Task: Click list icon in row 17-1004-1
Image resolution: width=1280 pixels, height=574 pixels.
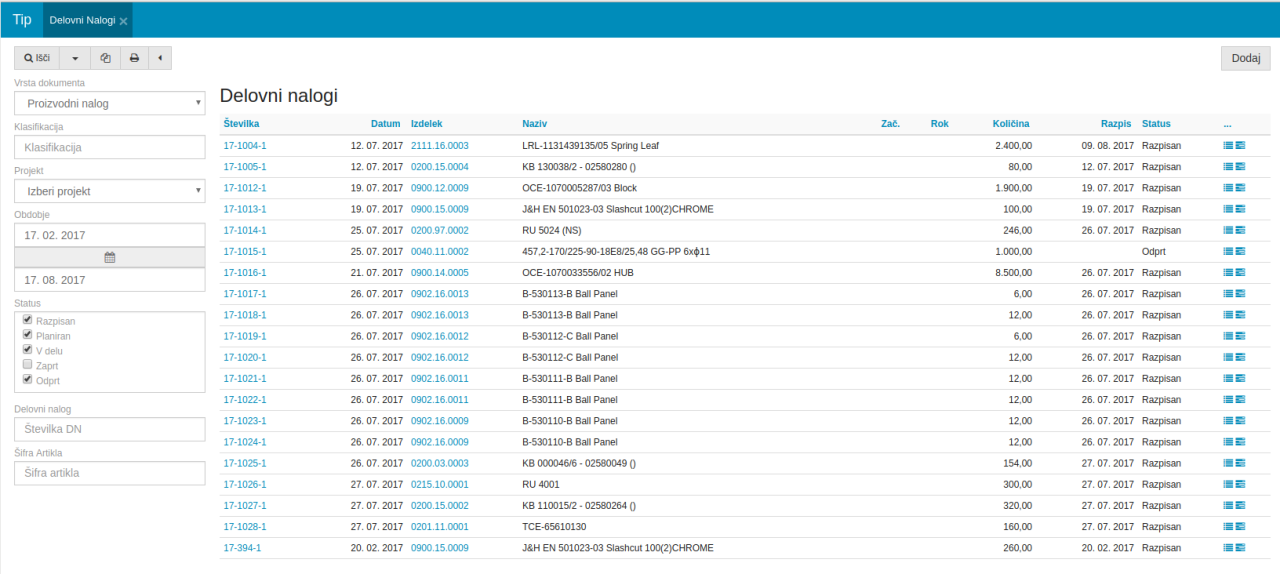Action: [x=1228, y=145]
